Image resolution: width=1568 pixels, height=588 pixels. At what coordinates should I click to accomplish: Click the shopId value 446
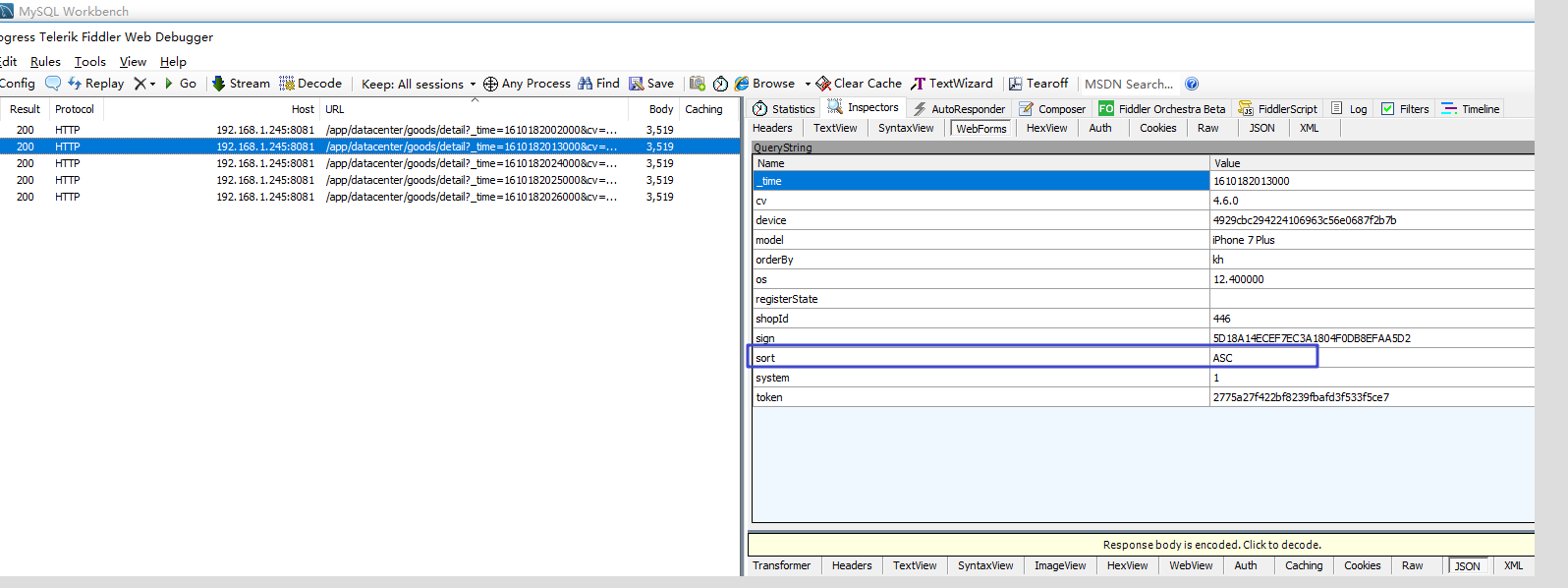pyautogui.click(x=1221, y=319)
